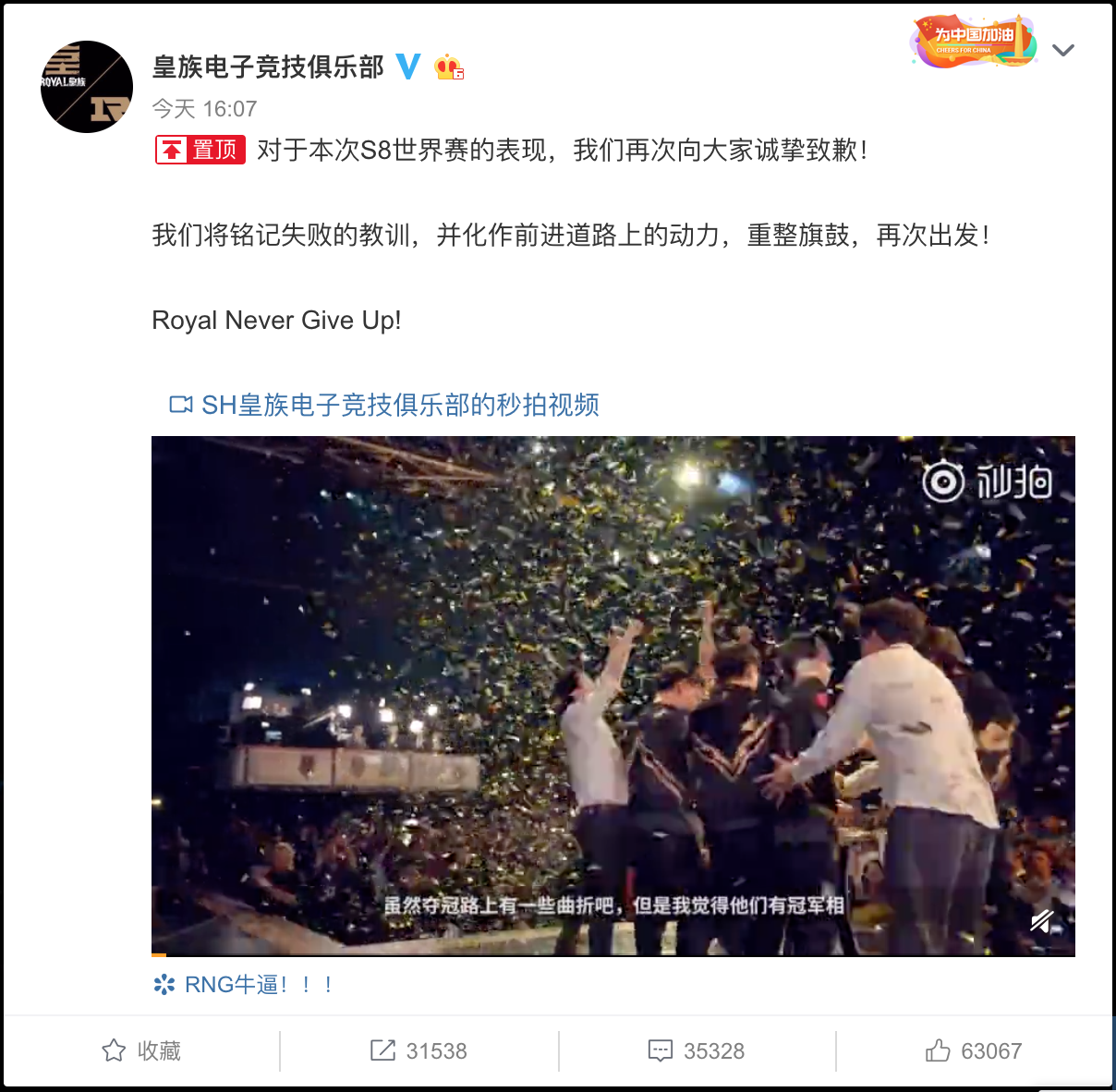Repost using the 31538 share button

tap(418, 1051)
